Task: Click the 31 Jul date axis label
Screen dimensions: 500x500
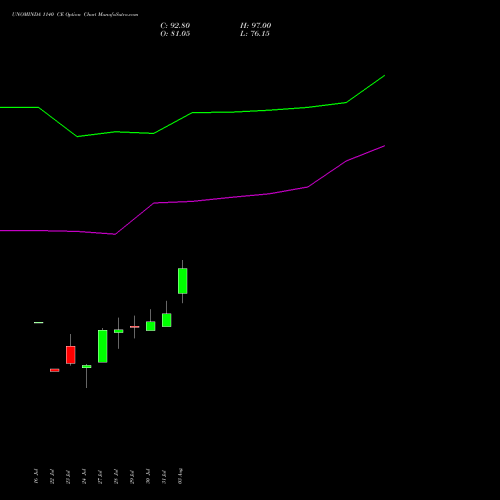Action: pyautogui.click(x=164, y=477)
